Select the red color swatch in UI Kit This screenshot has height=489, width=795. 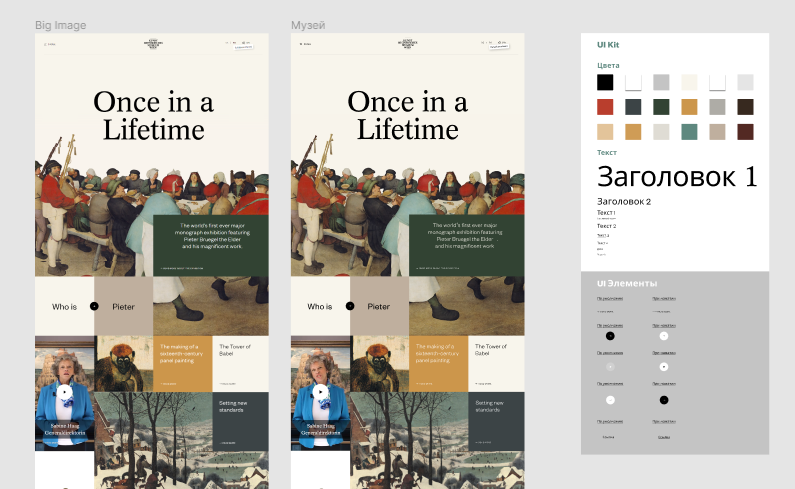605,107
